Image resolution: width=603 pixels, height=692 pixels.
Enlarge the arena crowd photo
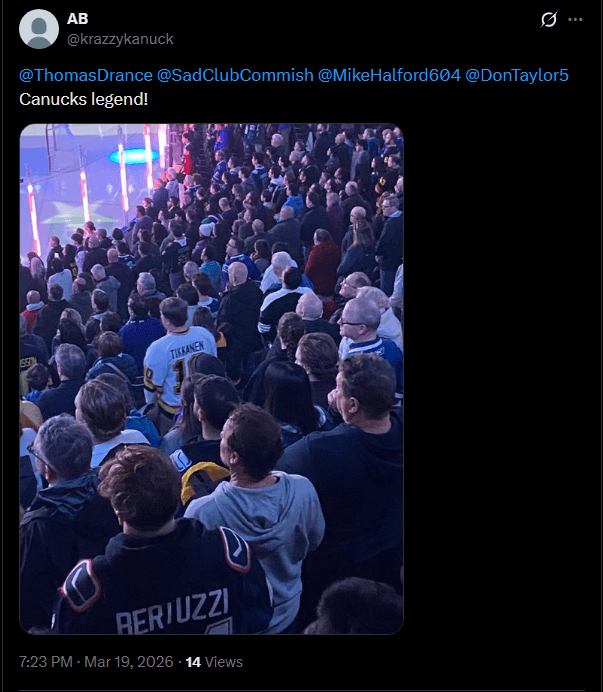pyautogui.click(x=211, y=379)
